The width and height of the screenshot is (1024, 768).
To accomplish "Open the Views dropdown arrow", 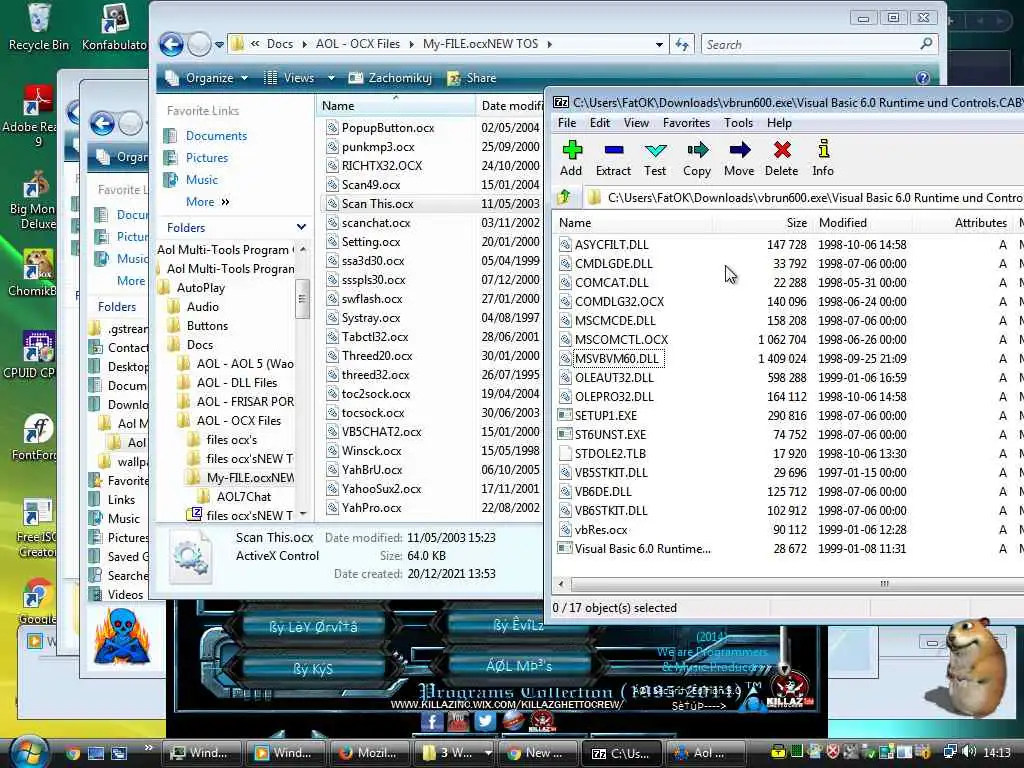I will tap(331, 78).
